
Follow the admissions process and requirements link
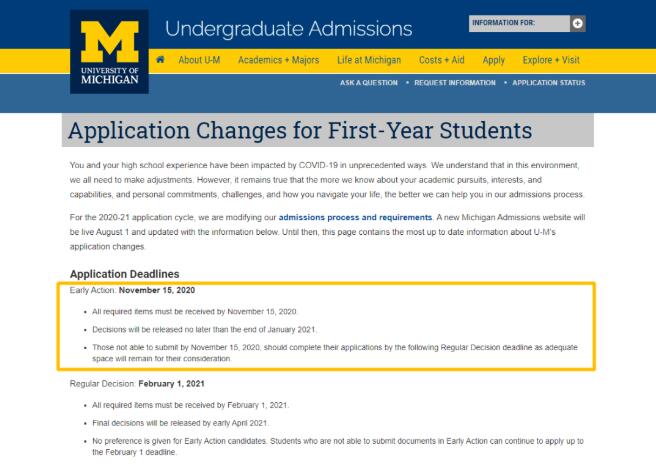355,217
